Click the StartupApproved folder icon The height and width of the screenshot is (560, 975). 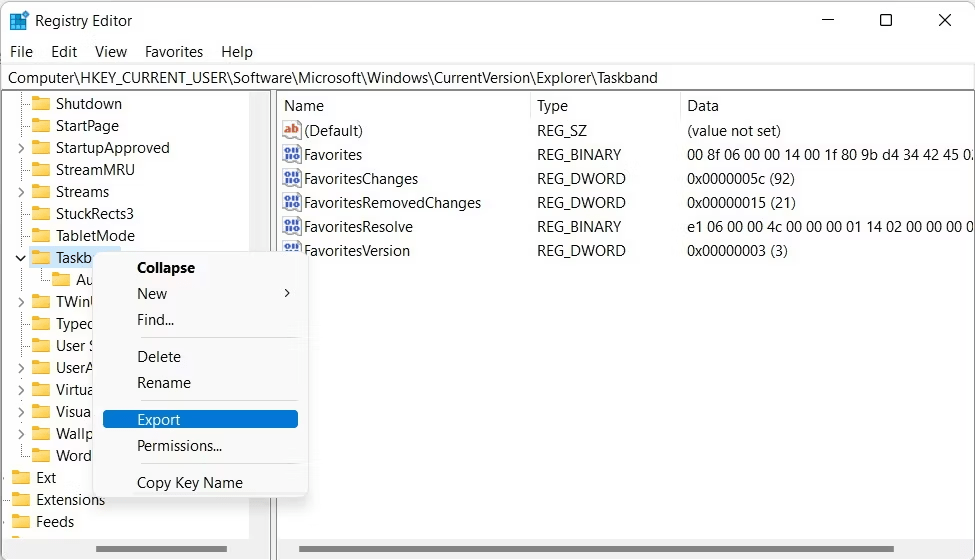(x=41, y=147)
